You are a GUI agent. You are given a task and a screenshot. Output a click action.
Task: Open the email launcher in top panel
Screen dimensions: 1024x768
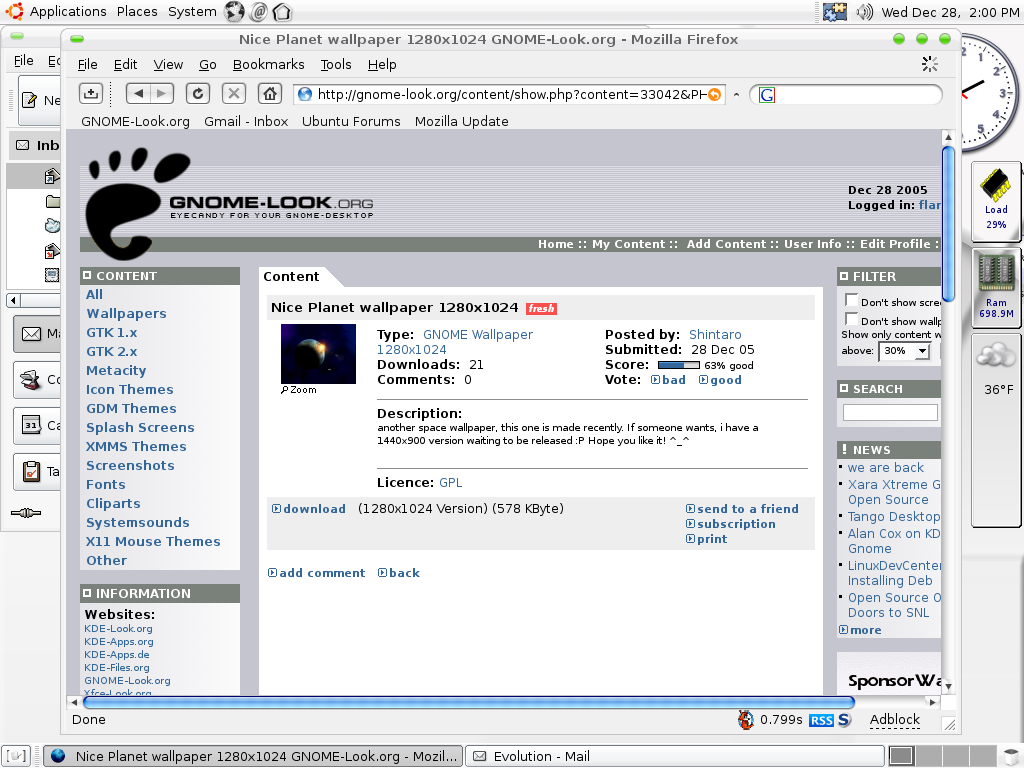coord(259,11)
